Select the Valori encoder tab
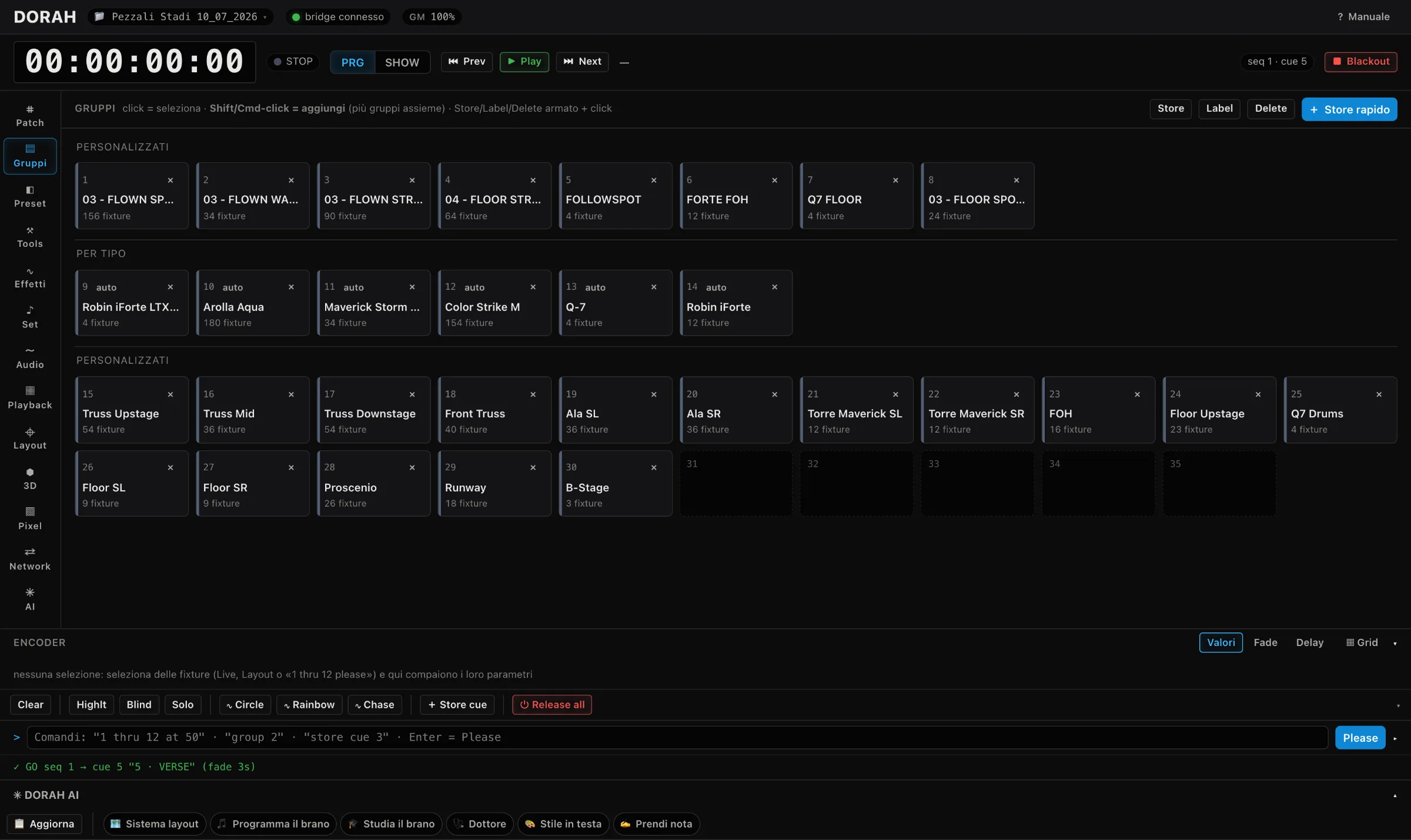The height and width of the screenshot is (840, 1411). [x=1221, y=643]
